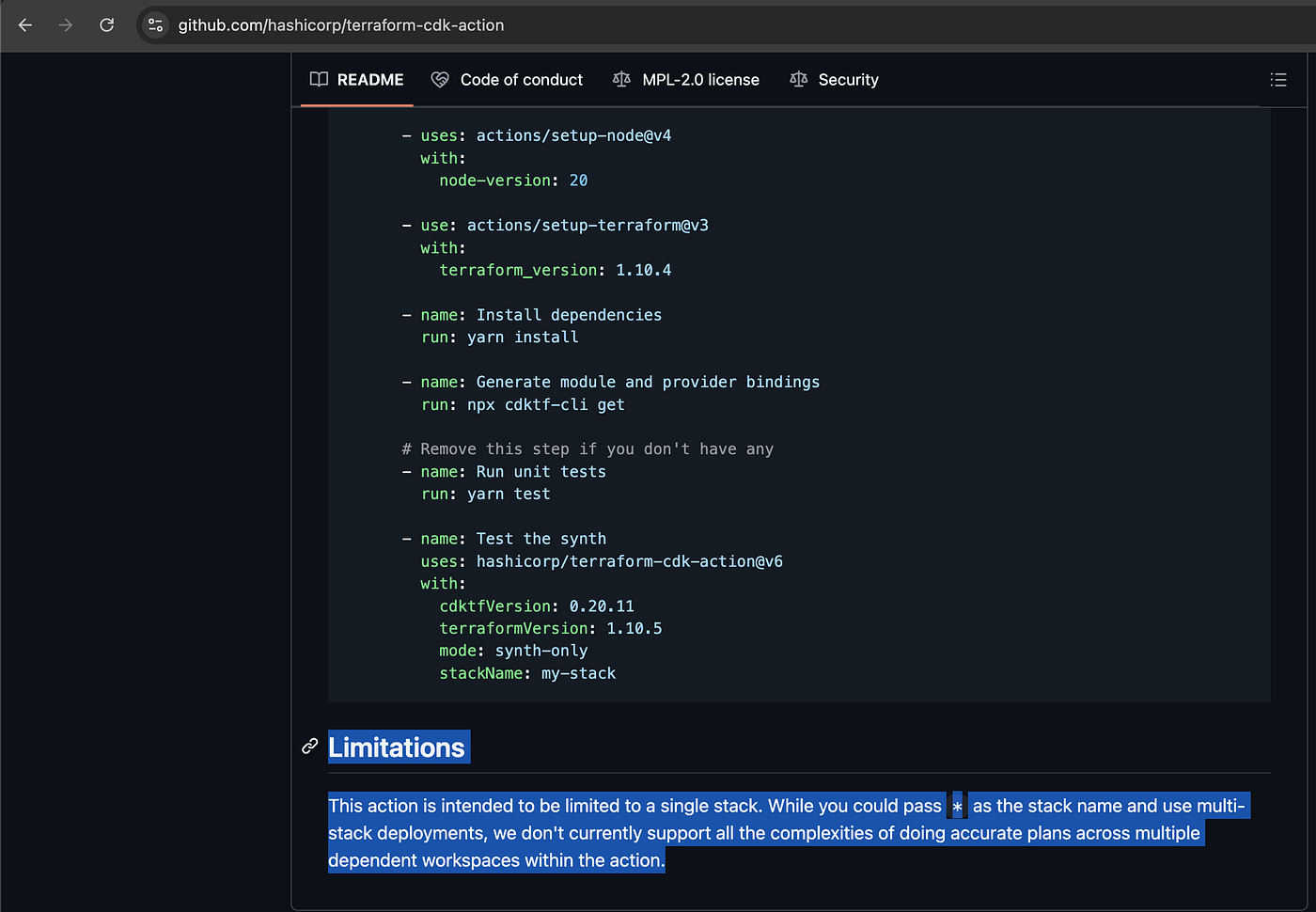Click the comment 'Remove this step if you don't have any'
The width and height of the screenshot is (1316, 912).
(x=587, y=449)
